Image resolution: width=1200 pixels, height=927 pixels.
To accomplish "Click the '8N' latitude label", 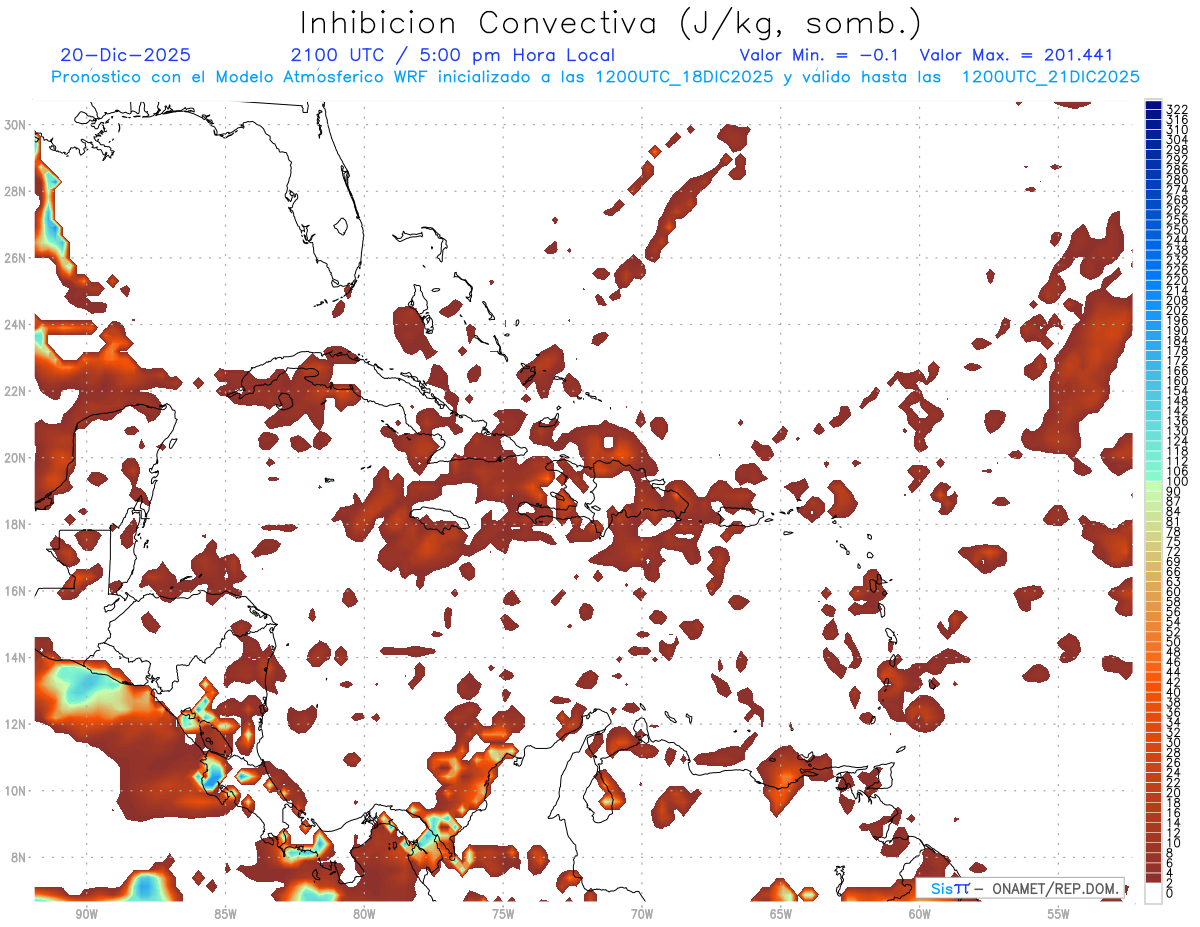I will coord(20,857).
